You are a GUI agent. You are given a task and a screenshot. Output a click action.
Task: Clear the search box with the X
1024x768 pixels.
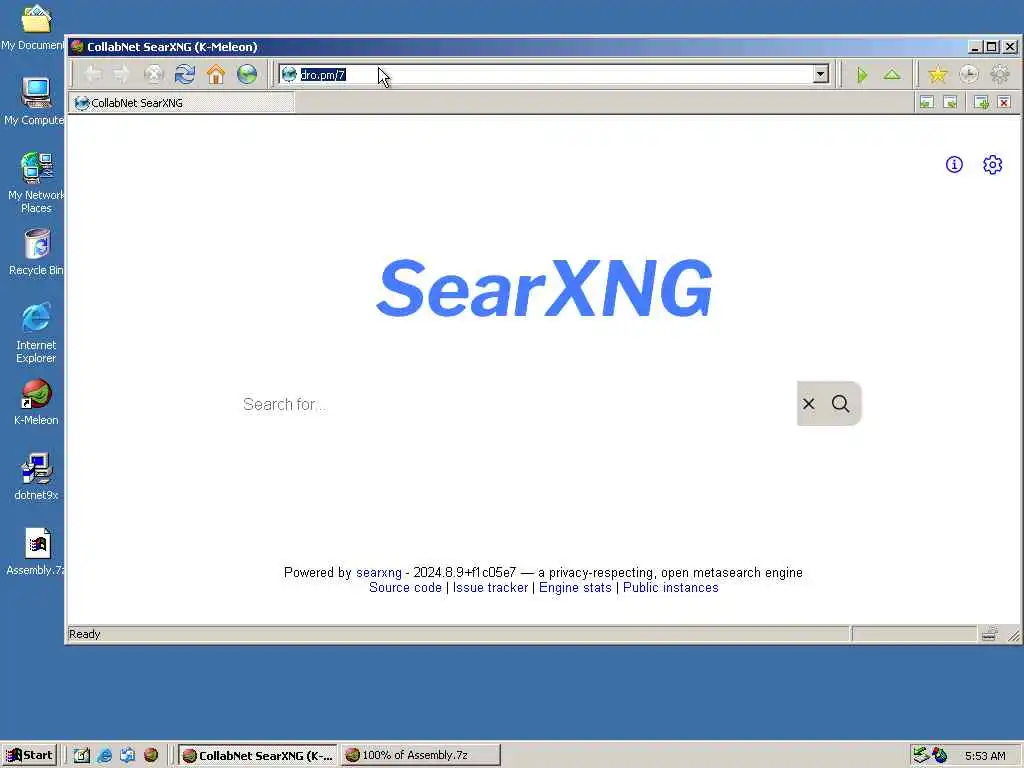pyautogui.click(x=808, y=404)
